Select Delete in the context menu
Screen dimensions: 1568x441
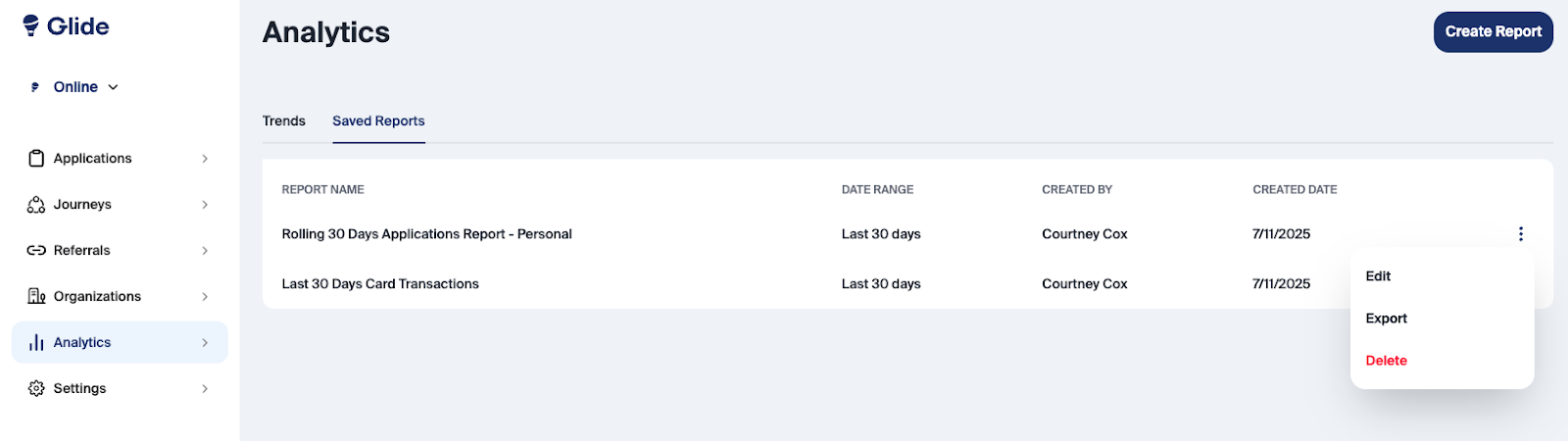[1386, 361]
